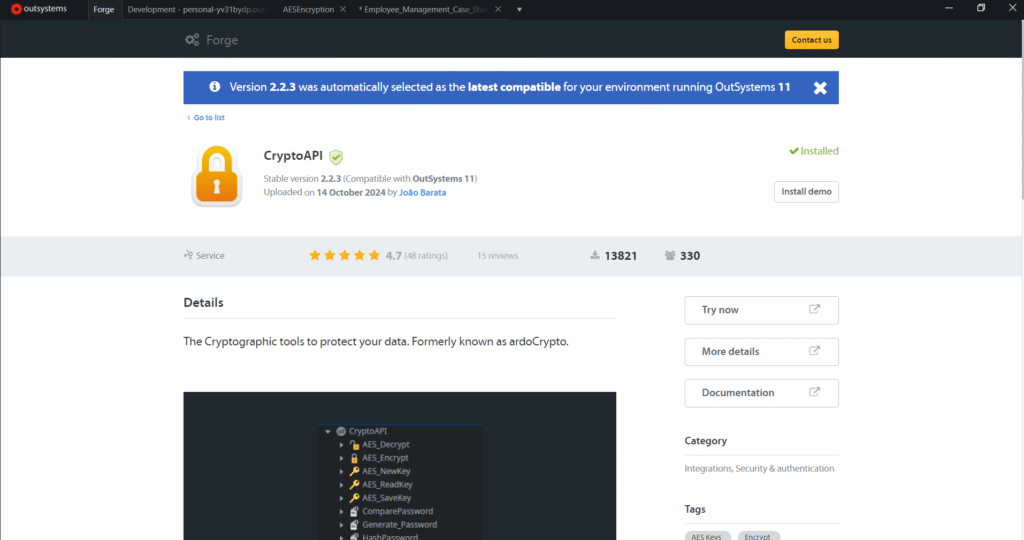Image resolution: width=1024 pixels, height=540 pixels.
Task: Click the Details section heading
Action: pyautogui.click(x=203, y=302)
